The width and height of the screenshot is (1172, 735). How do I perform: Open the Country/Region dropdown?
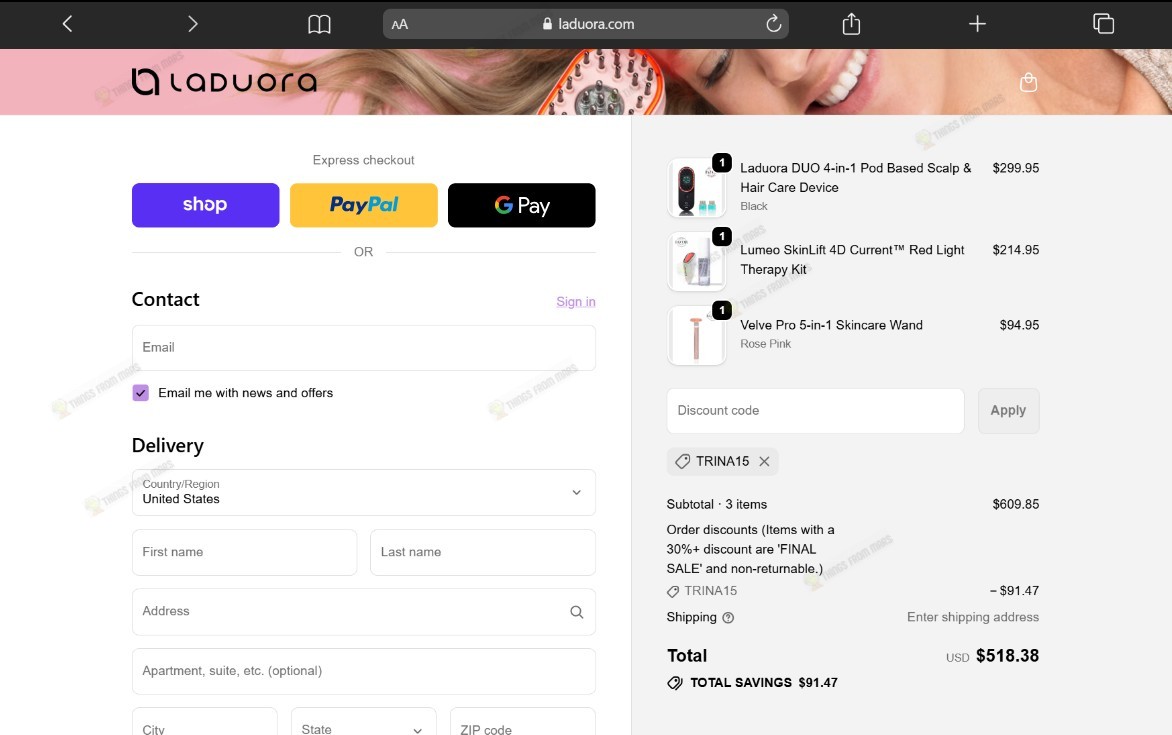363,492
